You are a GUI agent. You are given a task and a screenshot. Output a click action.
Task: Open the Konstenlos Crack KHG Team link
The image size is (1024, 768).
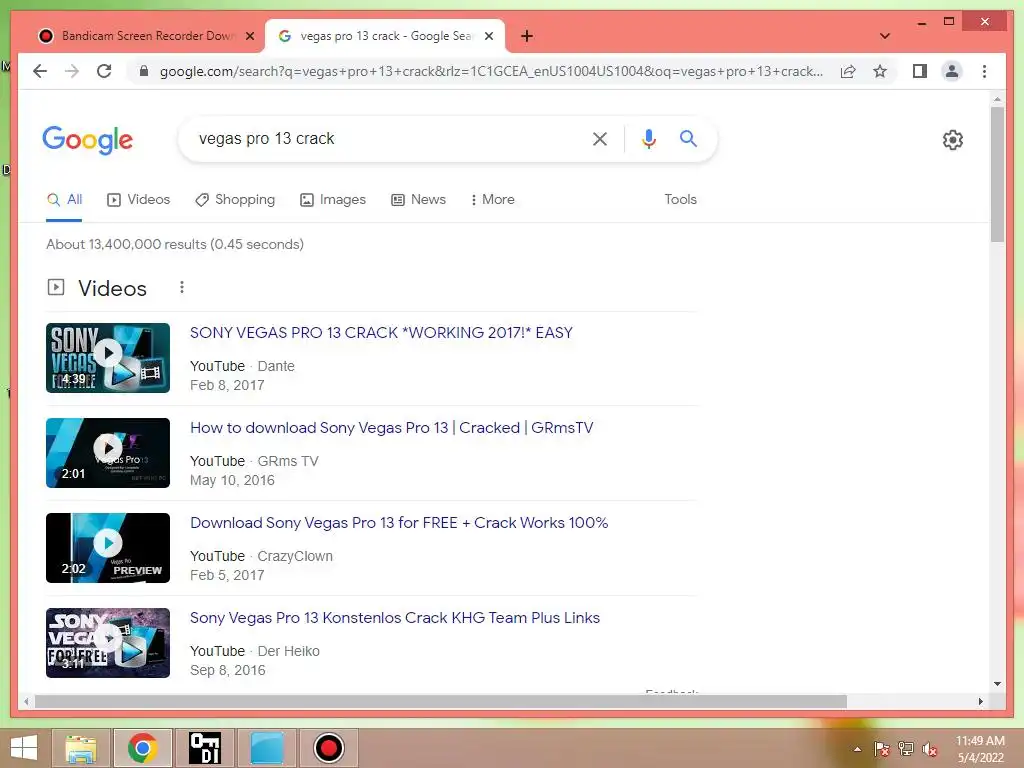[394, 618]
